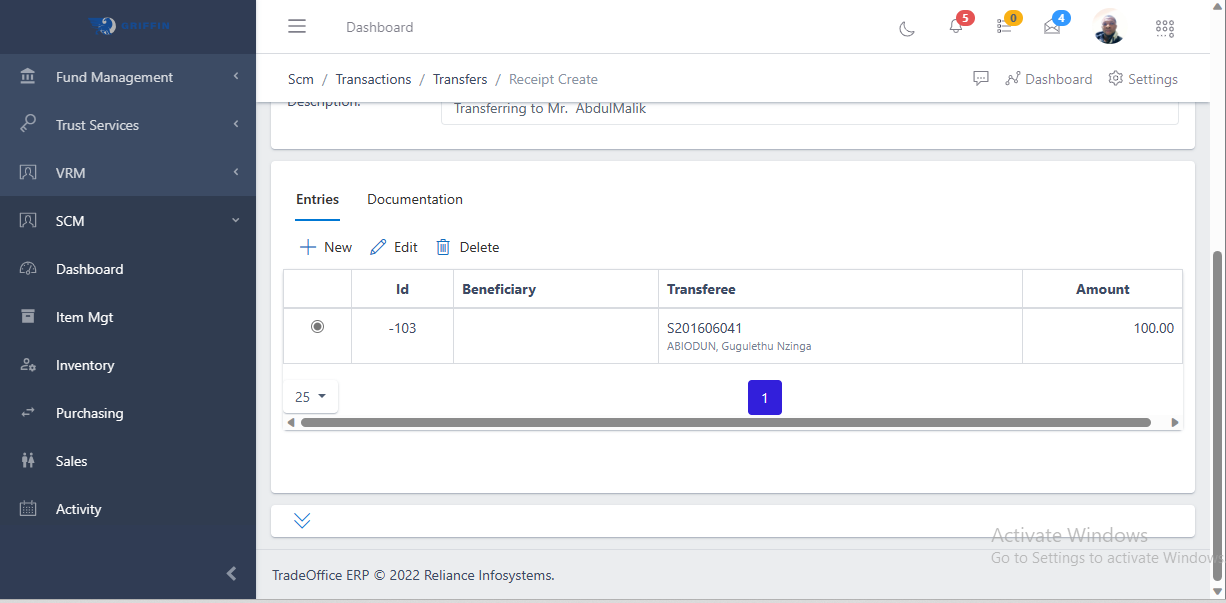Open the messages envelope icon

(1051, 27)
